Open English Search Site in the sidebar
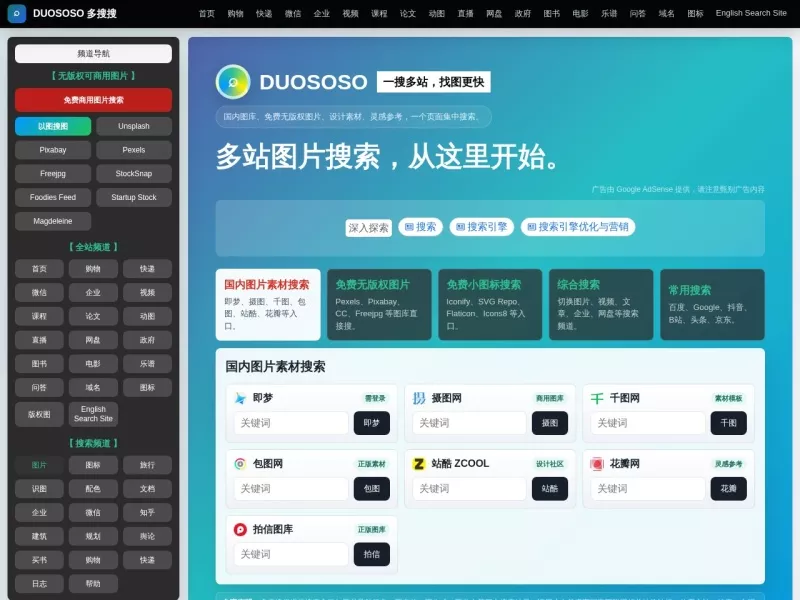The width and height of the screenshot is (800, 600). [93, 414]
